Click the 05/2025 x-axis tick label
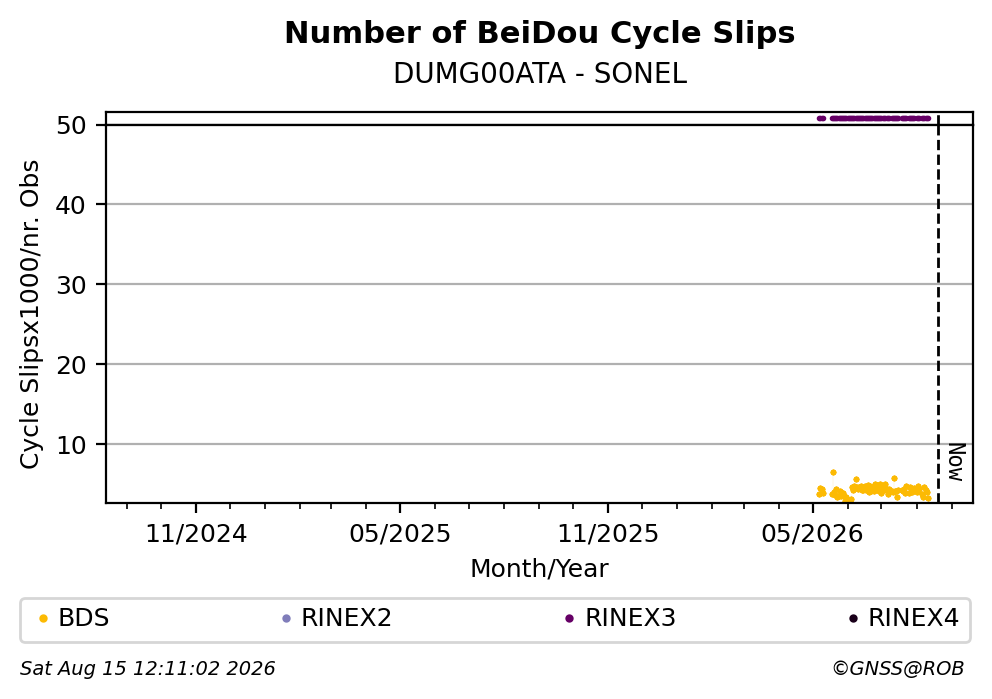This screenshot has height=699, width=992. 400,535
